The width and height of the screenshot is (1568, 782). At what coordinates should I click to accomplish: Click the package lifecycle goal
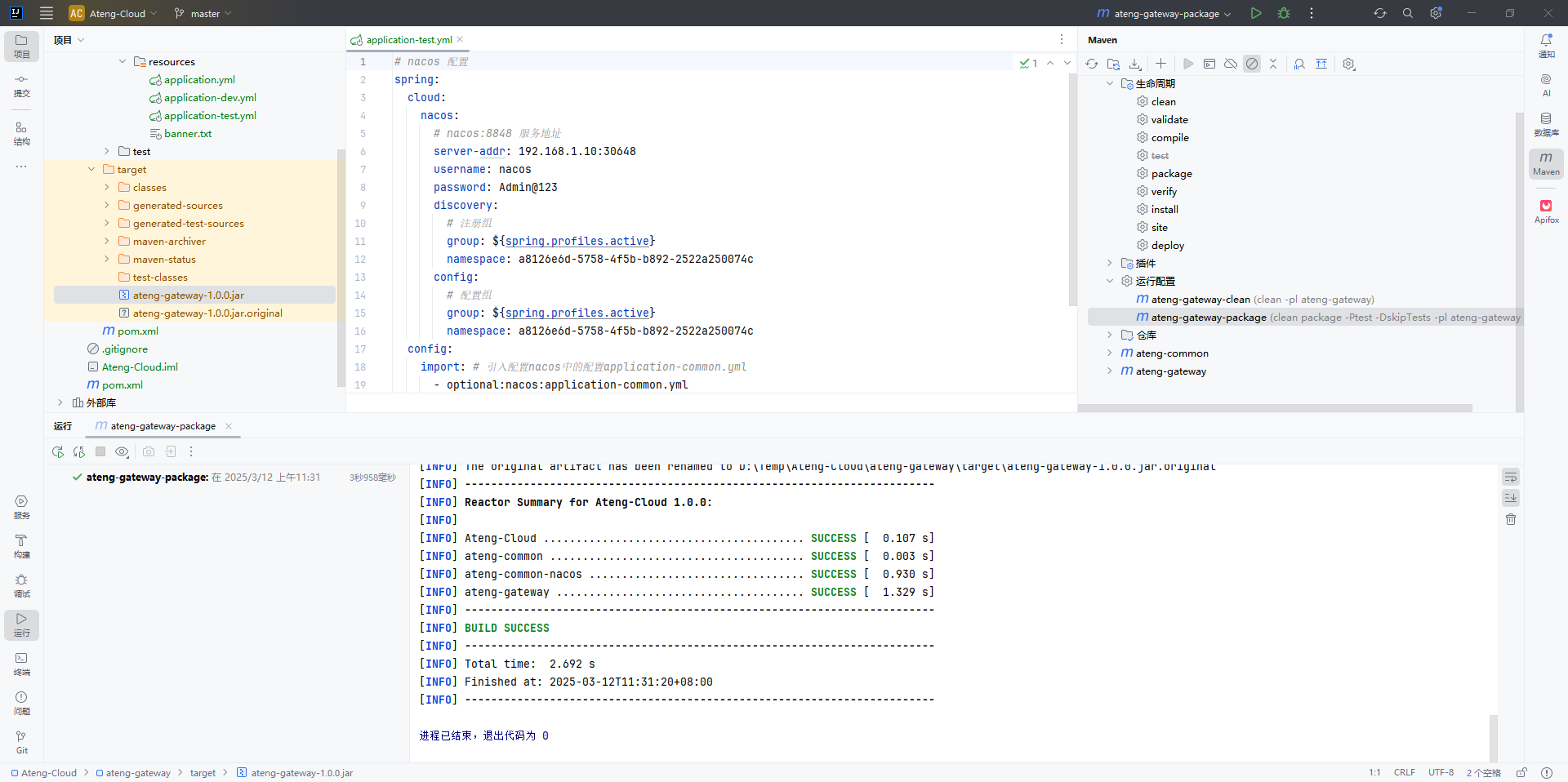point(1171,174)
